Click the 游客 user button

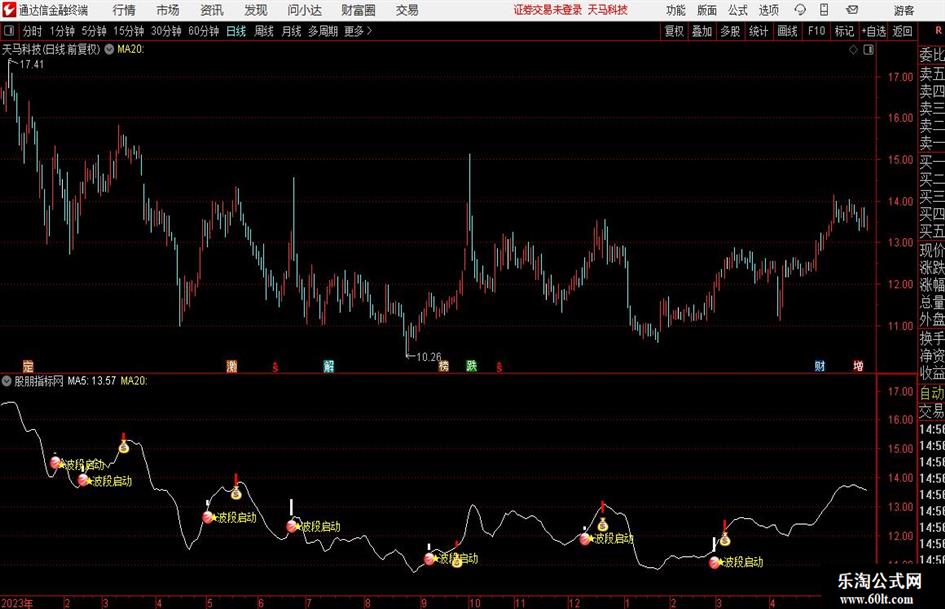coord(903,10)
